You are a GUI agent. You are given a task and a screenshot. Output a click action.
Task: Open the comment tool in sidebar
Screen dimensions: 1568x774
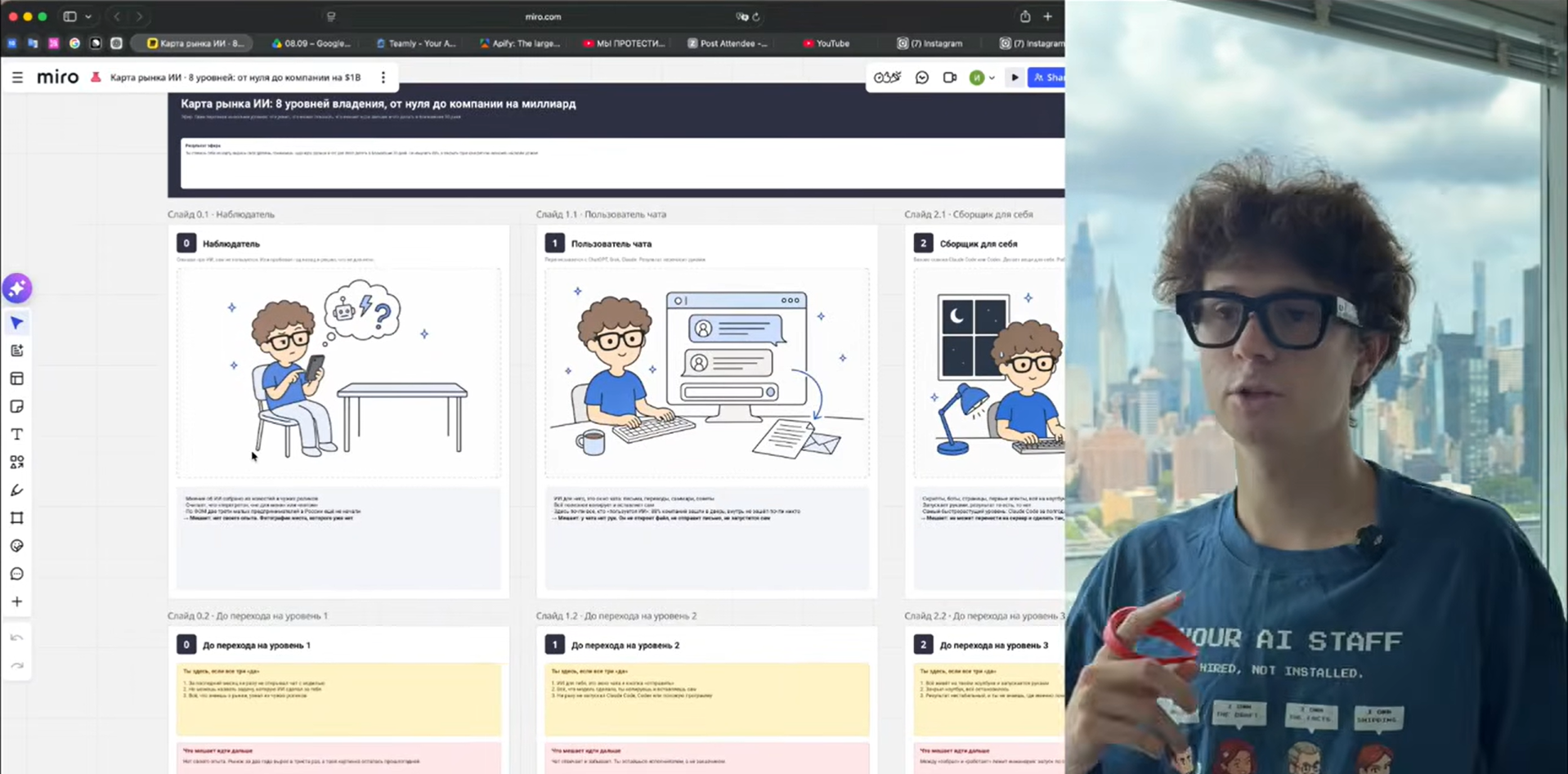(x=16, y=574)
